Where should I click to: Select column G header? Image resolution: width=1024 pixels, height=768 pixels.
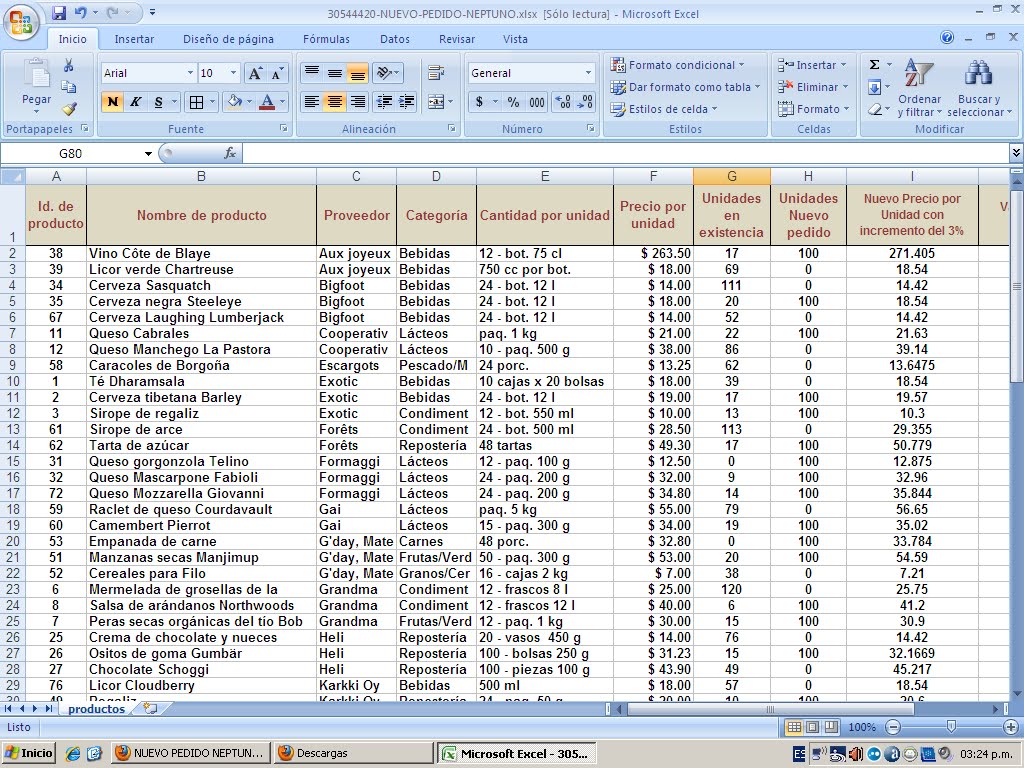click(x=731, y=176)
